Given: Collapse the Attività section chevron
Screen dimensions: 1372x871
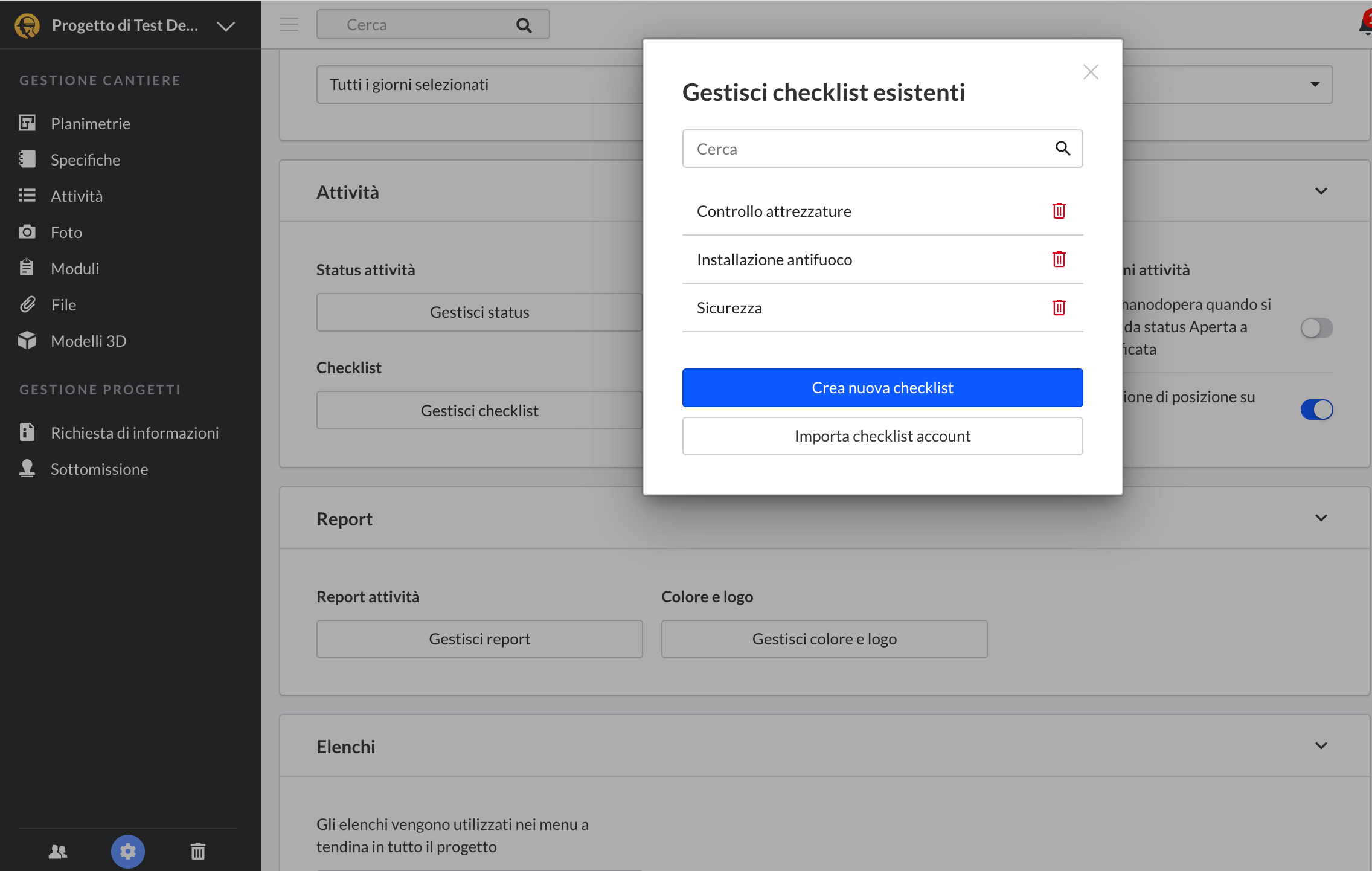Looking at the screenshot, I should 1321,191.
